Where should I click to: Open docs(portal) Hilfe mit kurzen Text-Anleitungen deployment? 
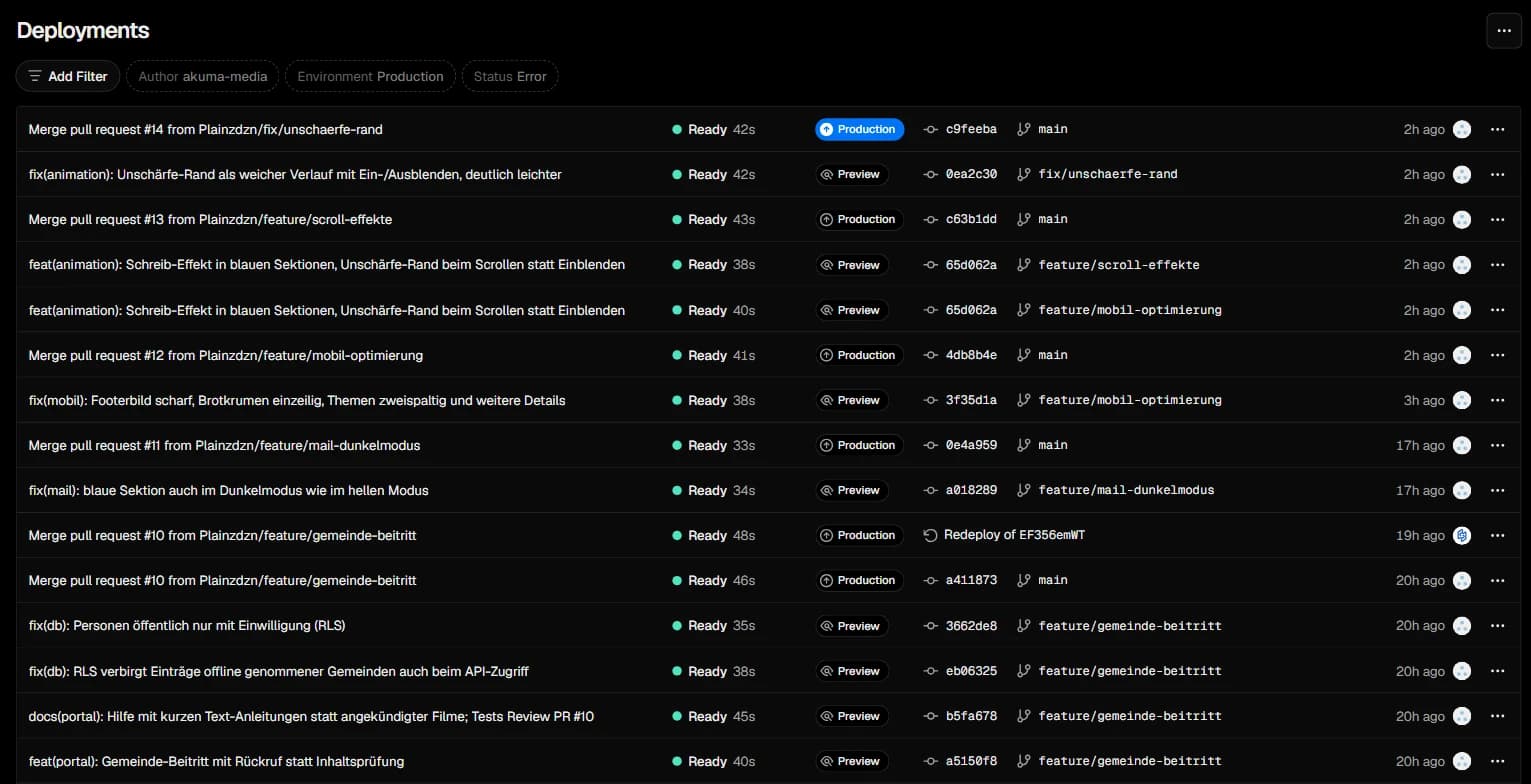pyautogui.click(x=311, y=716)
